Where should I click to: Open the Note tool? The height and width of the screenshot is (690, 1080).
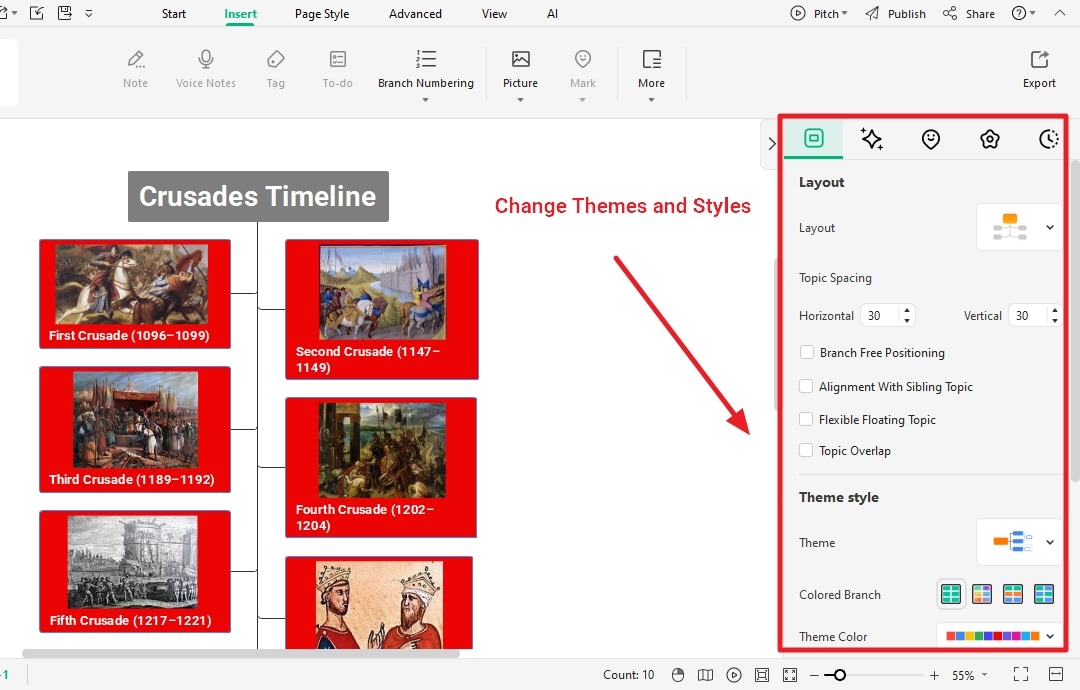pos(136,70)
